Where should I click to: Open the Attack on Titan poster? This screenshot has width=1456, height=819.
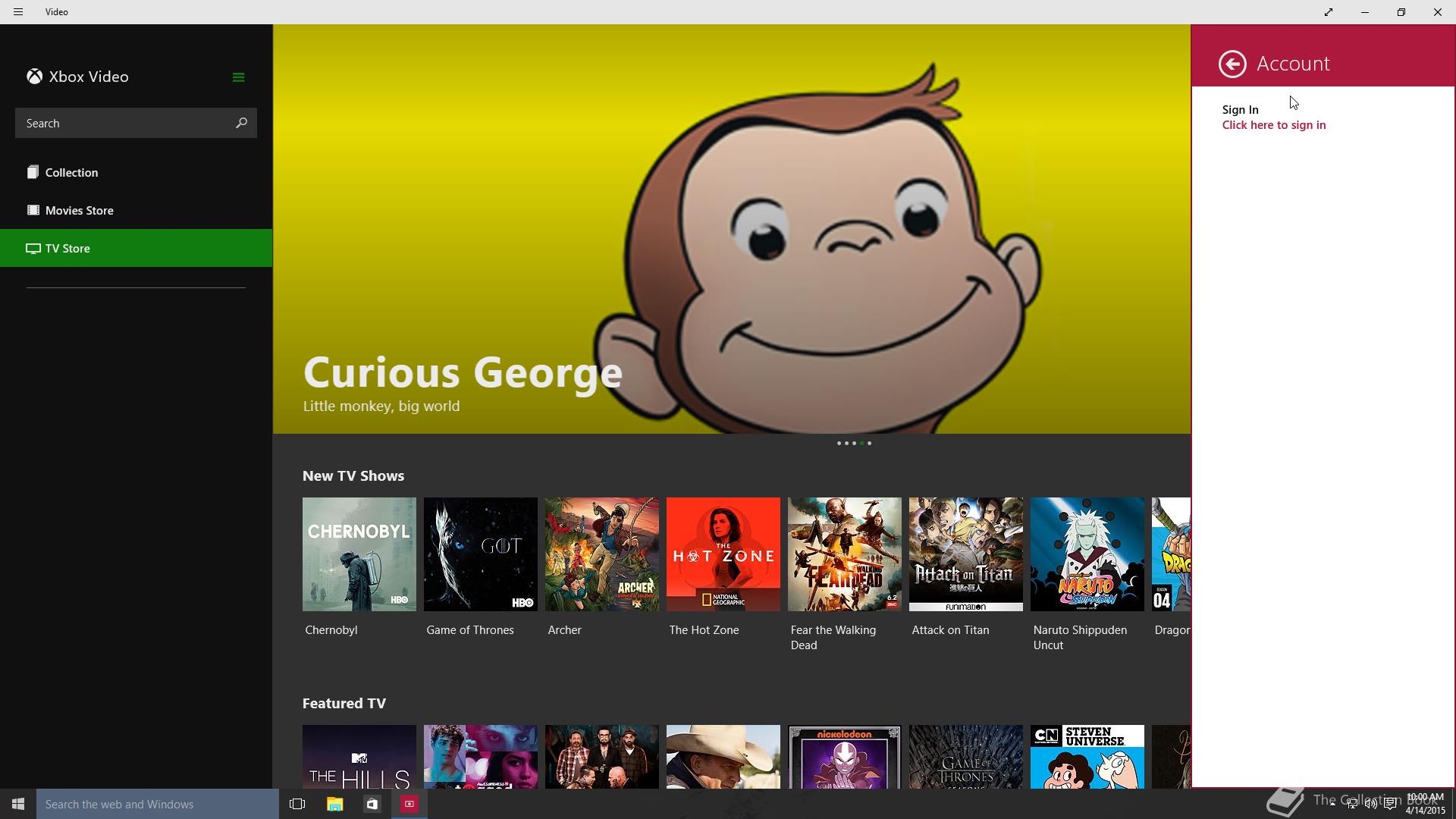point(966,554)
